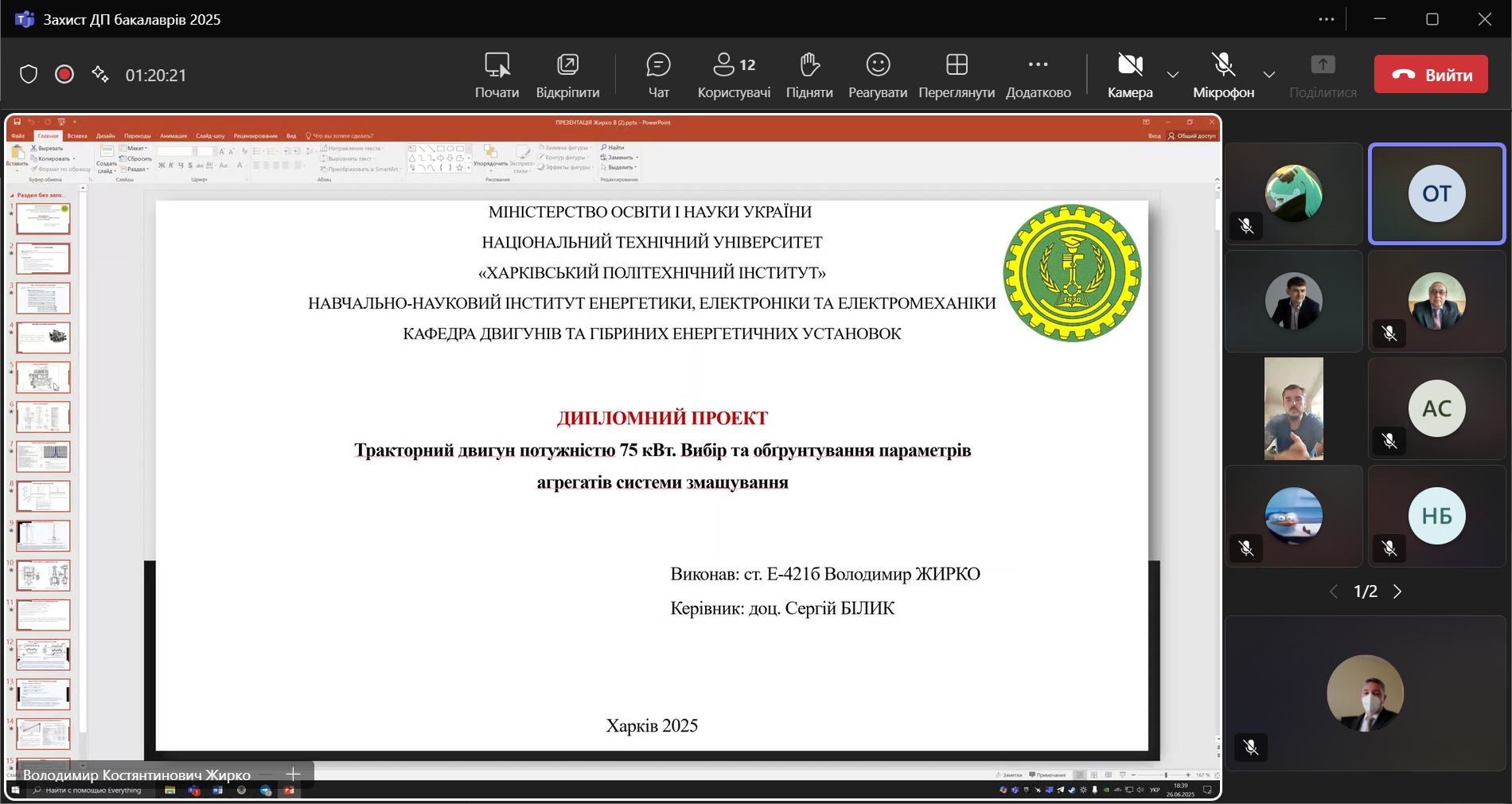
Task: Expand camera options dropdown arrow
Action: coord(1173,75)
